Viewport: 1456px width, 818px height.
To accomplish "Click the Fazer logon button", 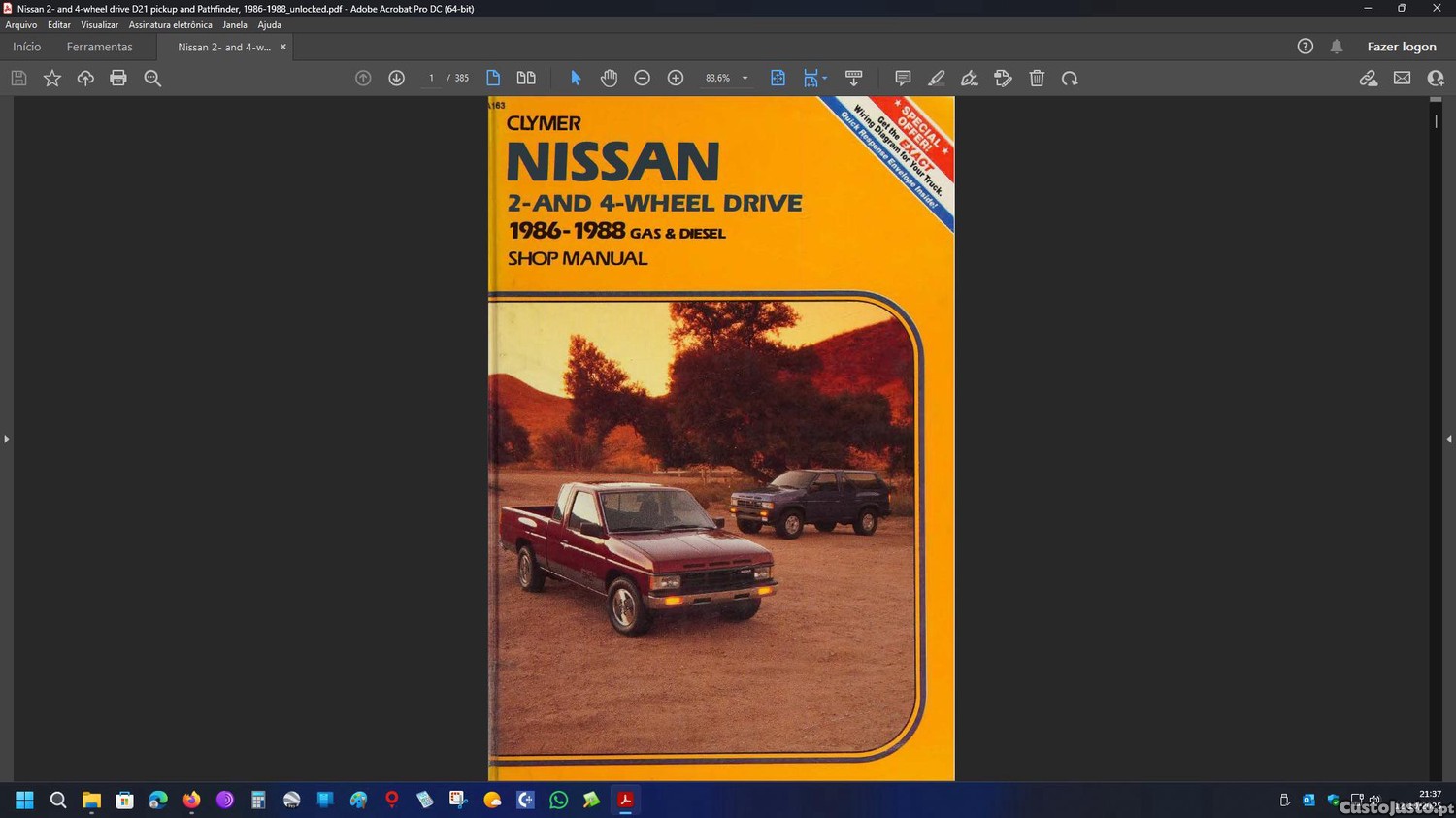I will click(x=1401, y=47).
